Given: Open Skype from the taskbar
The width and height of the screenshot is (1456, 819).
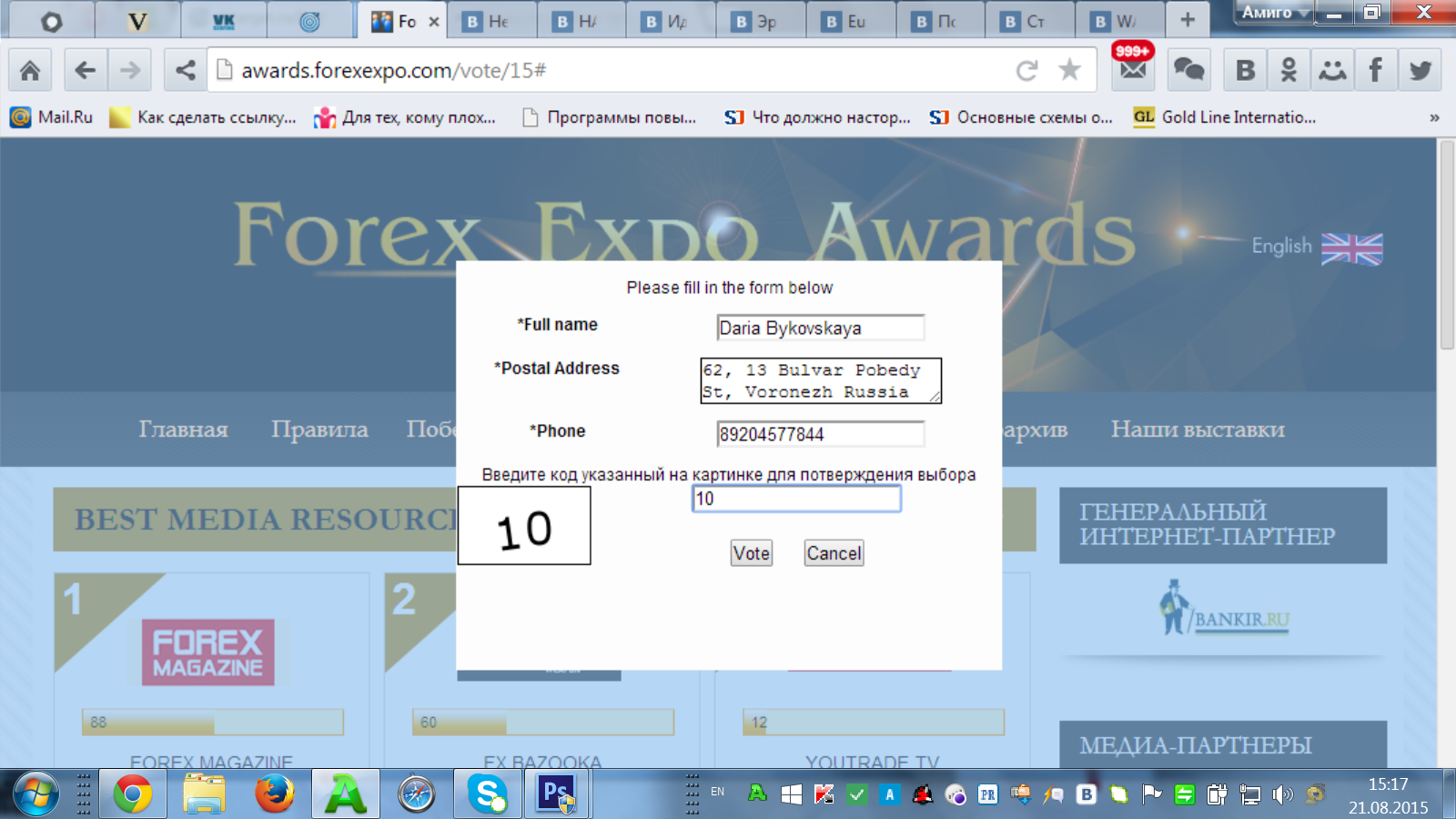Looking at the screenshot, I should coord(488,794).
